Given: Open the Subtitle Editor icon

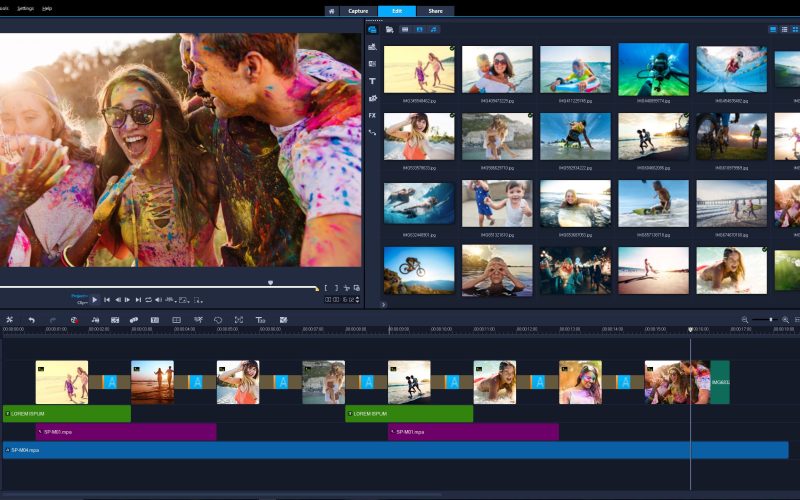Looking at the screenshot, I should coord(155,320).
